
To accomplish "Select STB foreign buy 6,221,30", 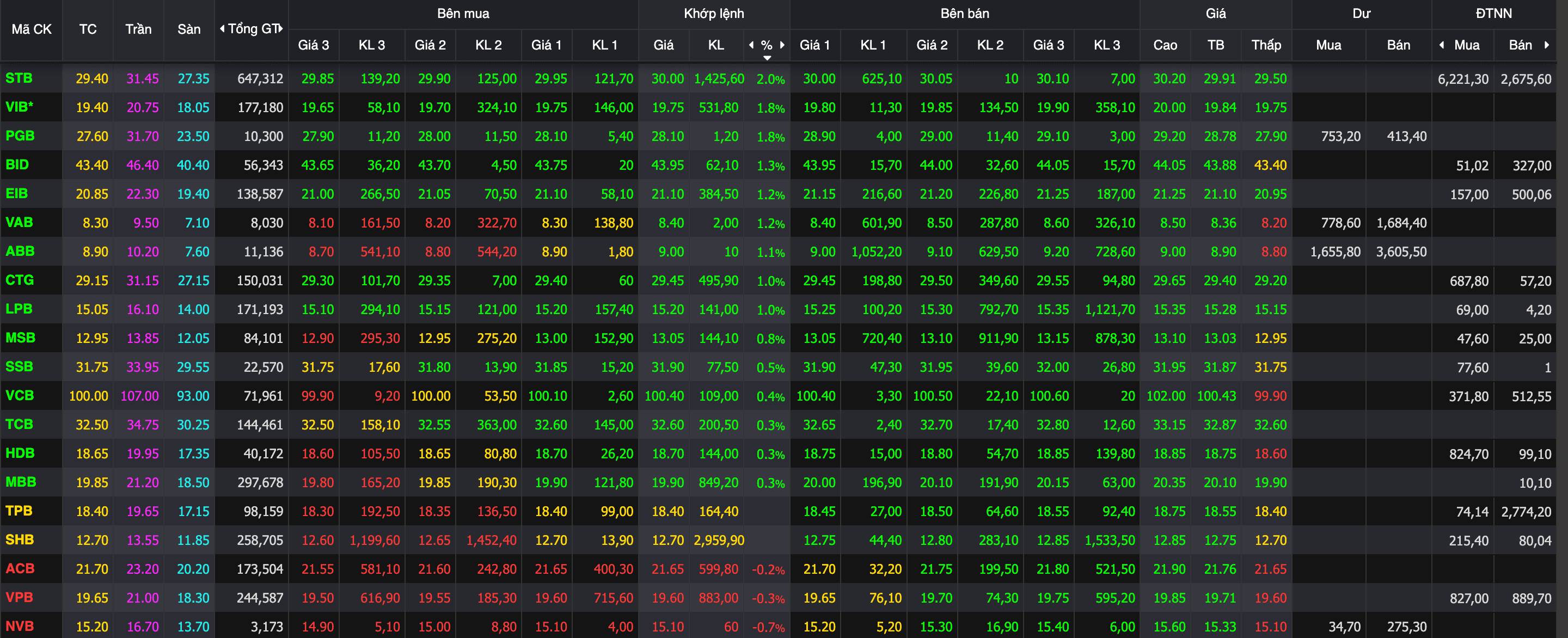I will tap(1463, 78).
